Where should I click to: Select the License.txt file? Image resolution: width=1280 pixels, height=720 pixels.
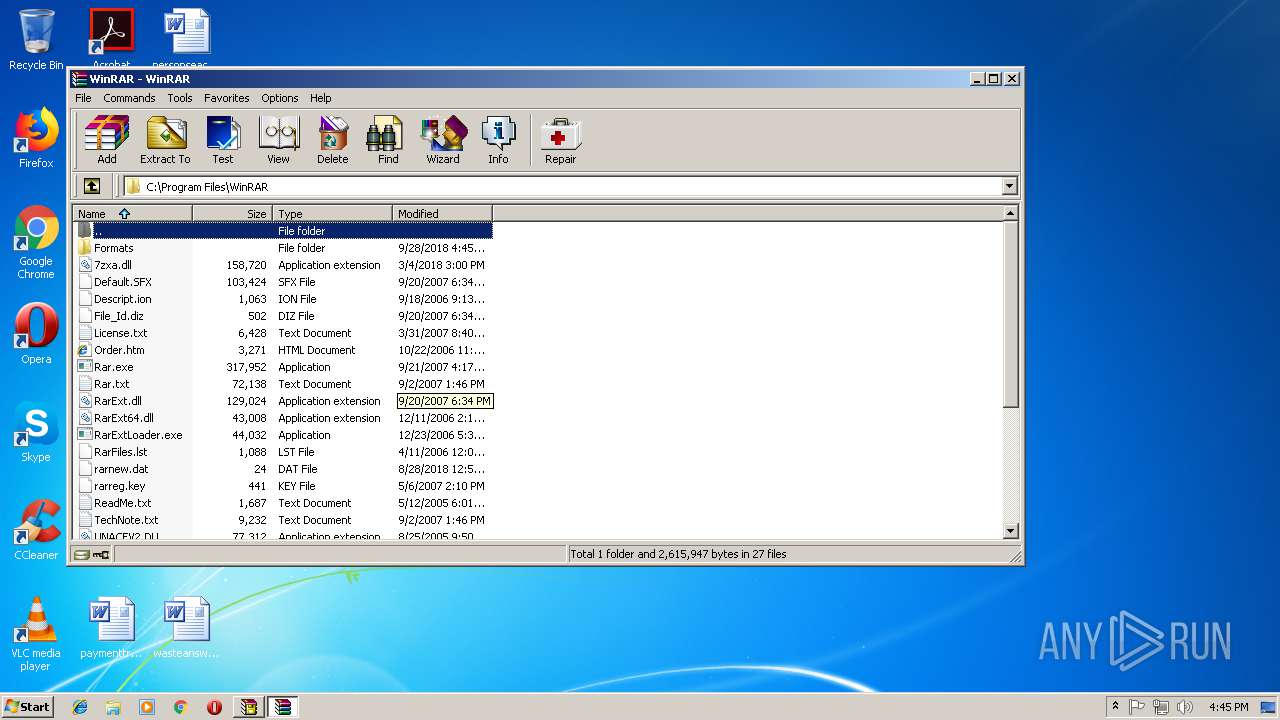click(285, 333)
